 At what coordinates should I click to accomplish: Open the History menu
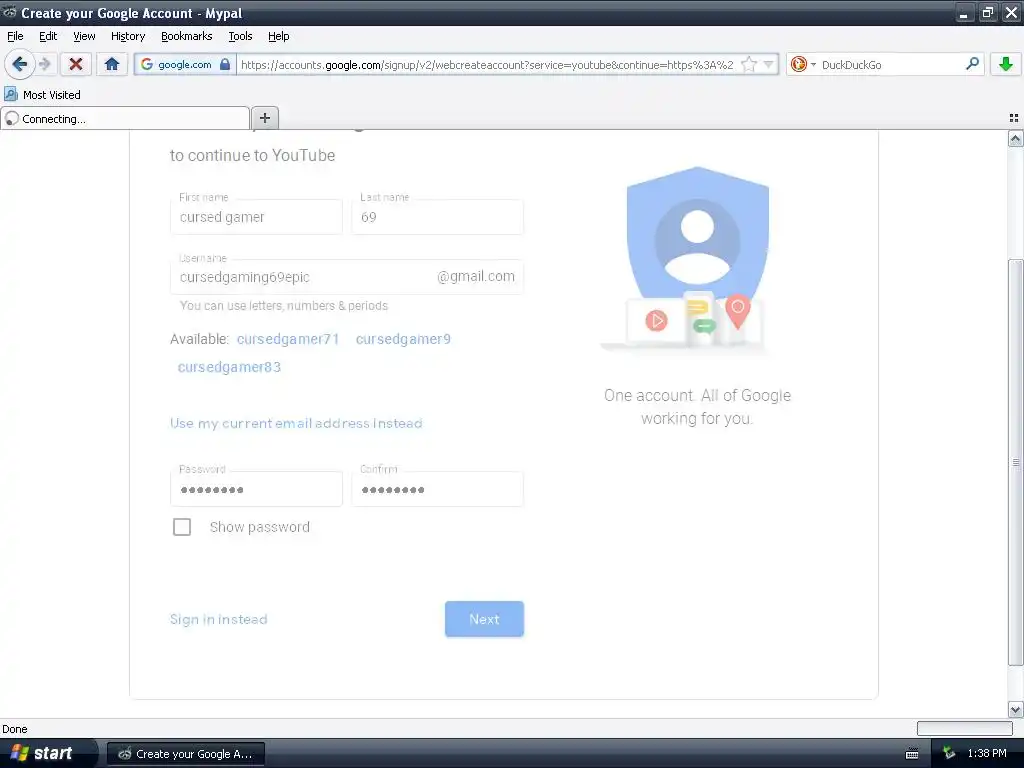click(x=128, y=36)
